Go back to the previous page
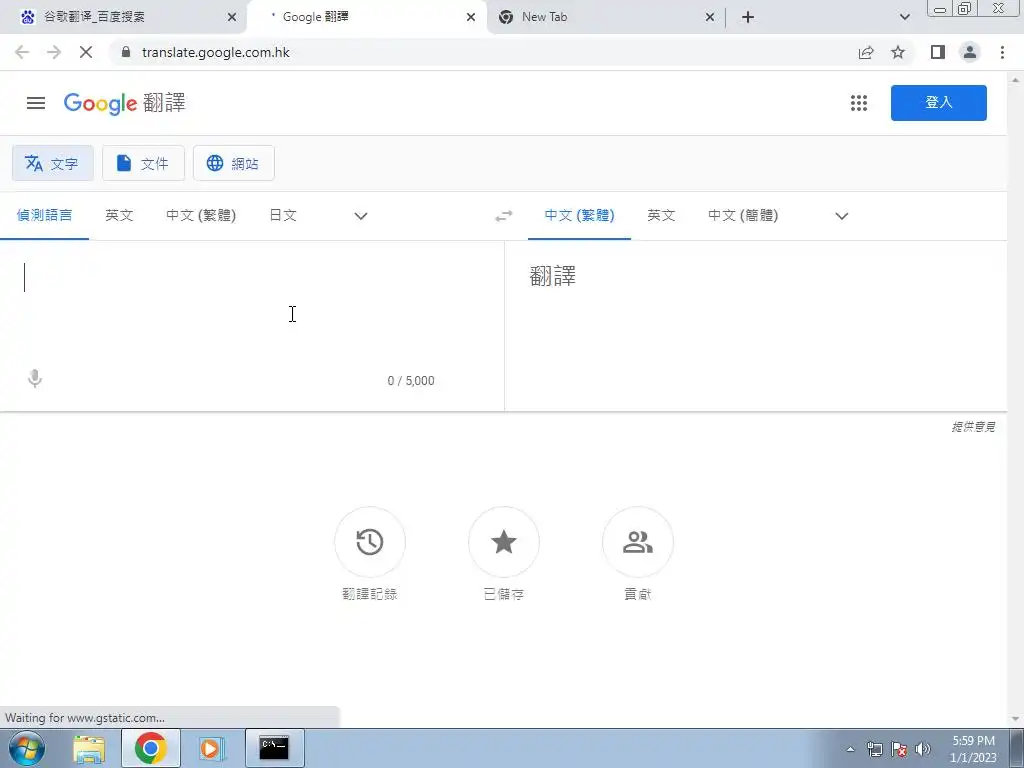 click(22, 52)
